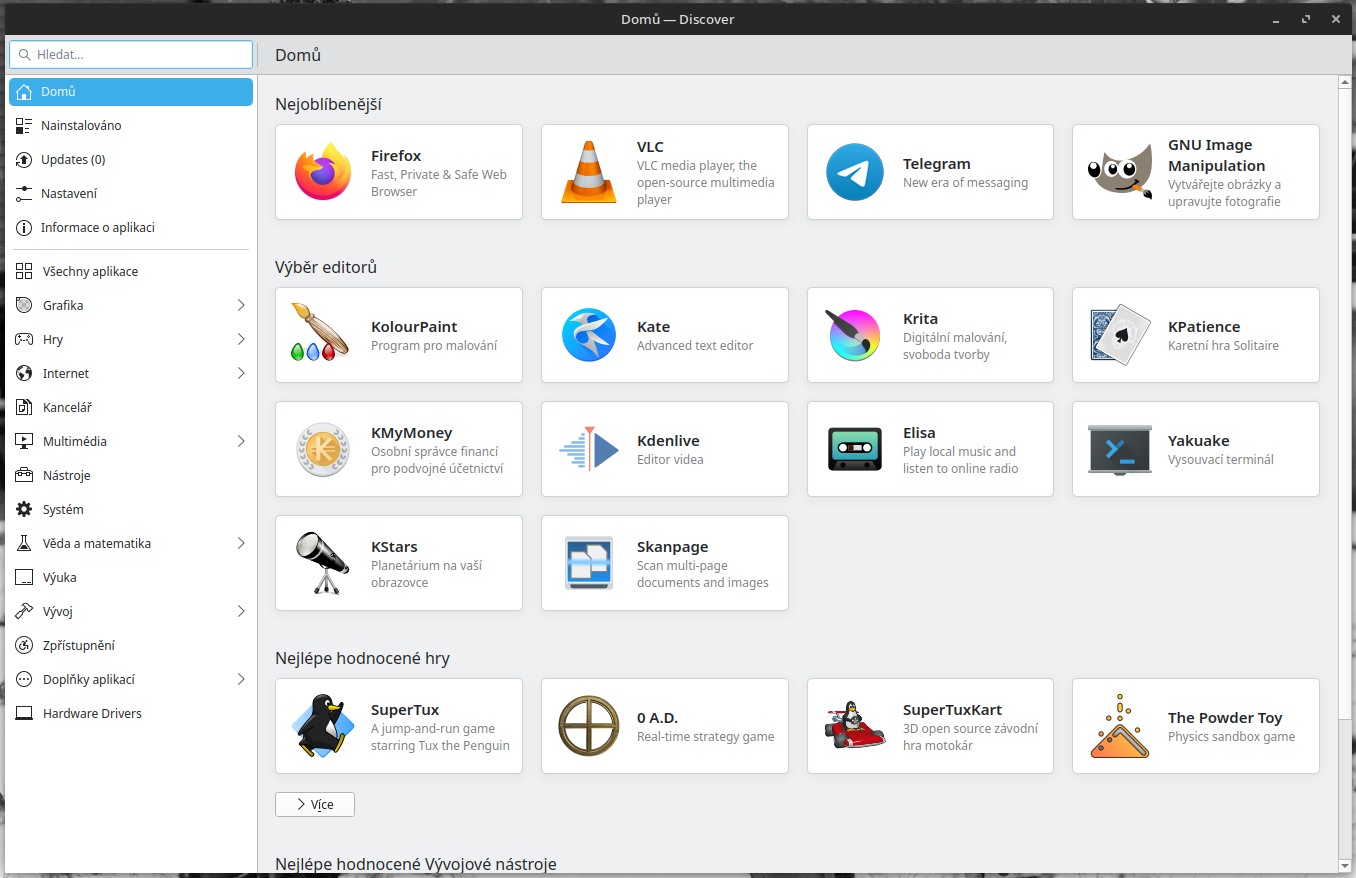The height and width of the screenshot is (878, 1356).
Task: Click the 'New era of messaging' description
Action: (965, 183)
